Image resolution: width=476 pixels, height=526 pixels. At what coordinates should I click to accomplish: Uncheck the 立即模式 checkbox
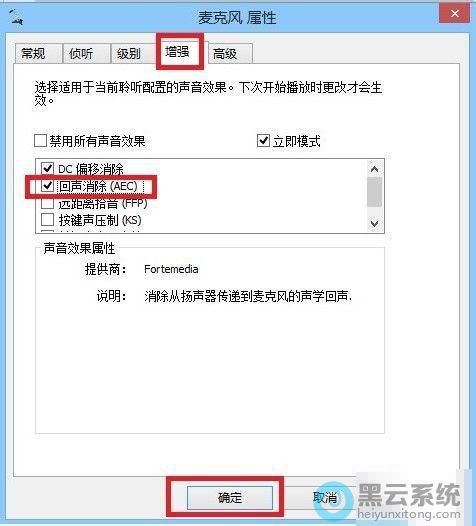pyautogui.click(x=263, y=141)
